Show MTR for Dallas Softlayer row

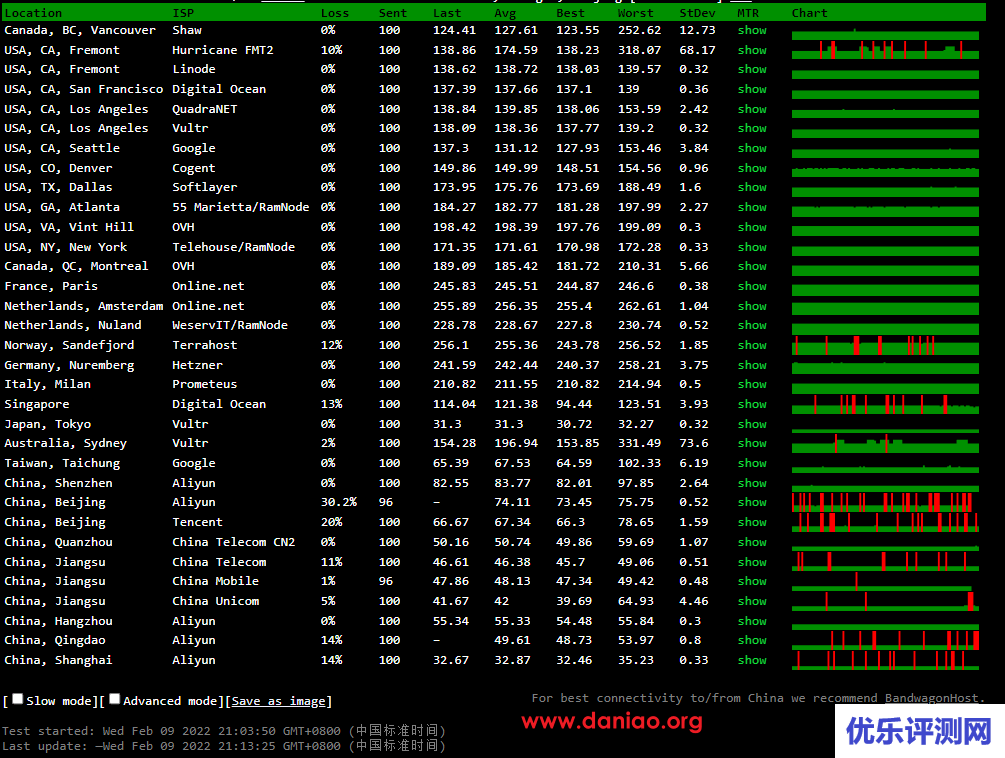pos(752,187)
